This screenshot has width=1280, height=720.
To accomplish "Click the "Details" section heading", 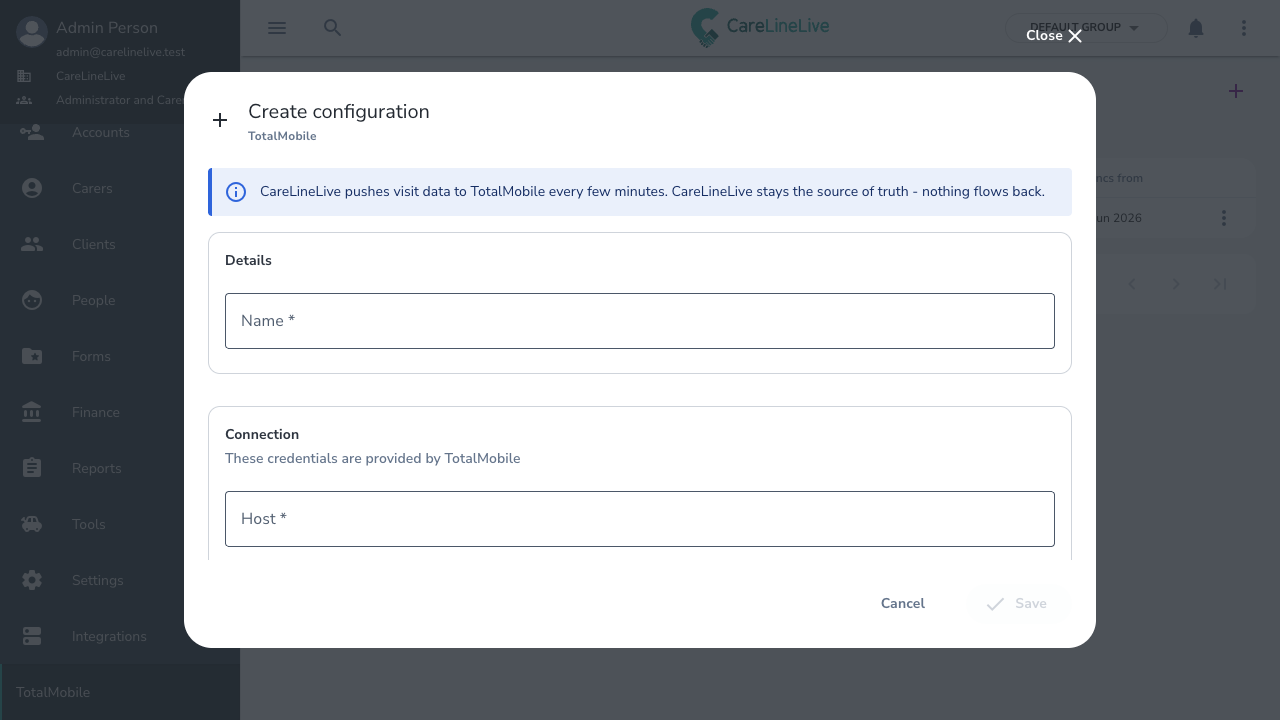I will (248, 260).
